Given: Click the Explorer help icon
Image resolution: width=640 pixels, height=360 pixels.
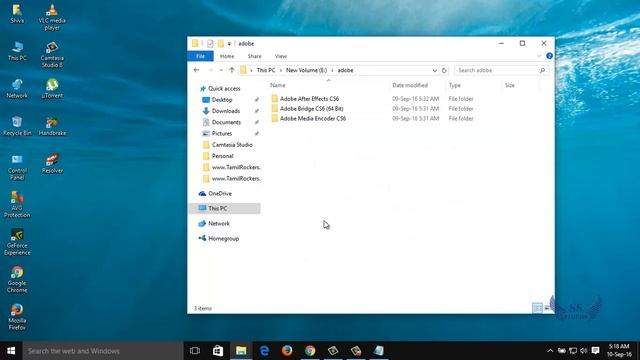Looking at the screenshot, I should click(549, 56).
